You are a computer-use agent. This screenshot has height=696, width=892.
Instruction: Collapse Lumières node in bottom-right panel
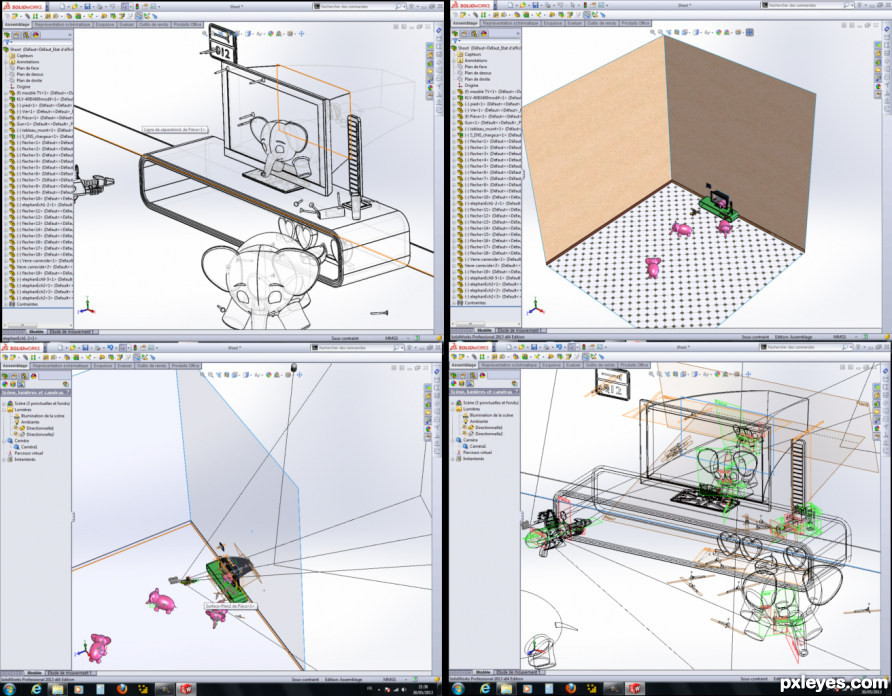(452, 409)
